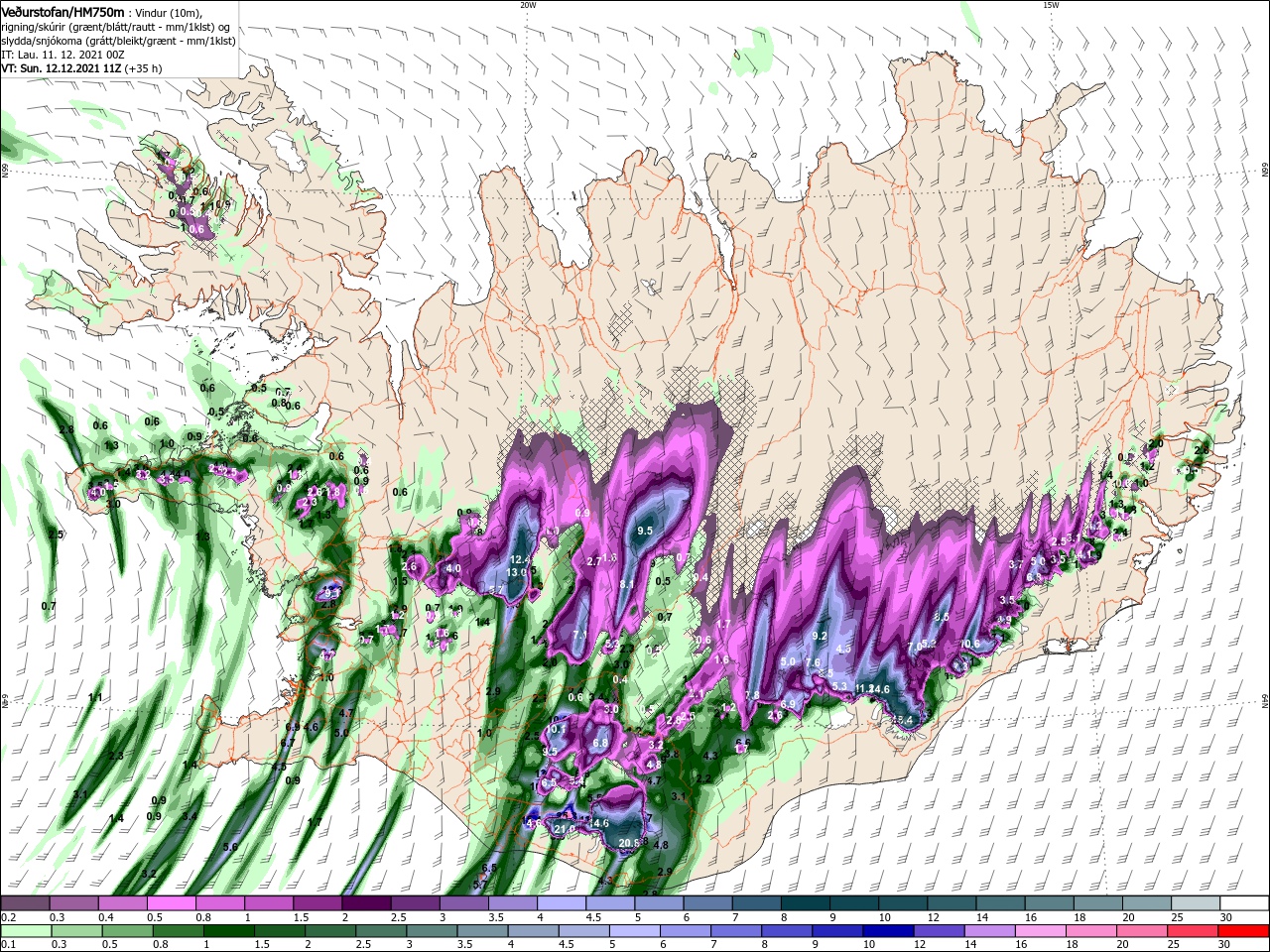
Task: Click upper legend label 0.2
Action: click(x=8, y=917)
